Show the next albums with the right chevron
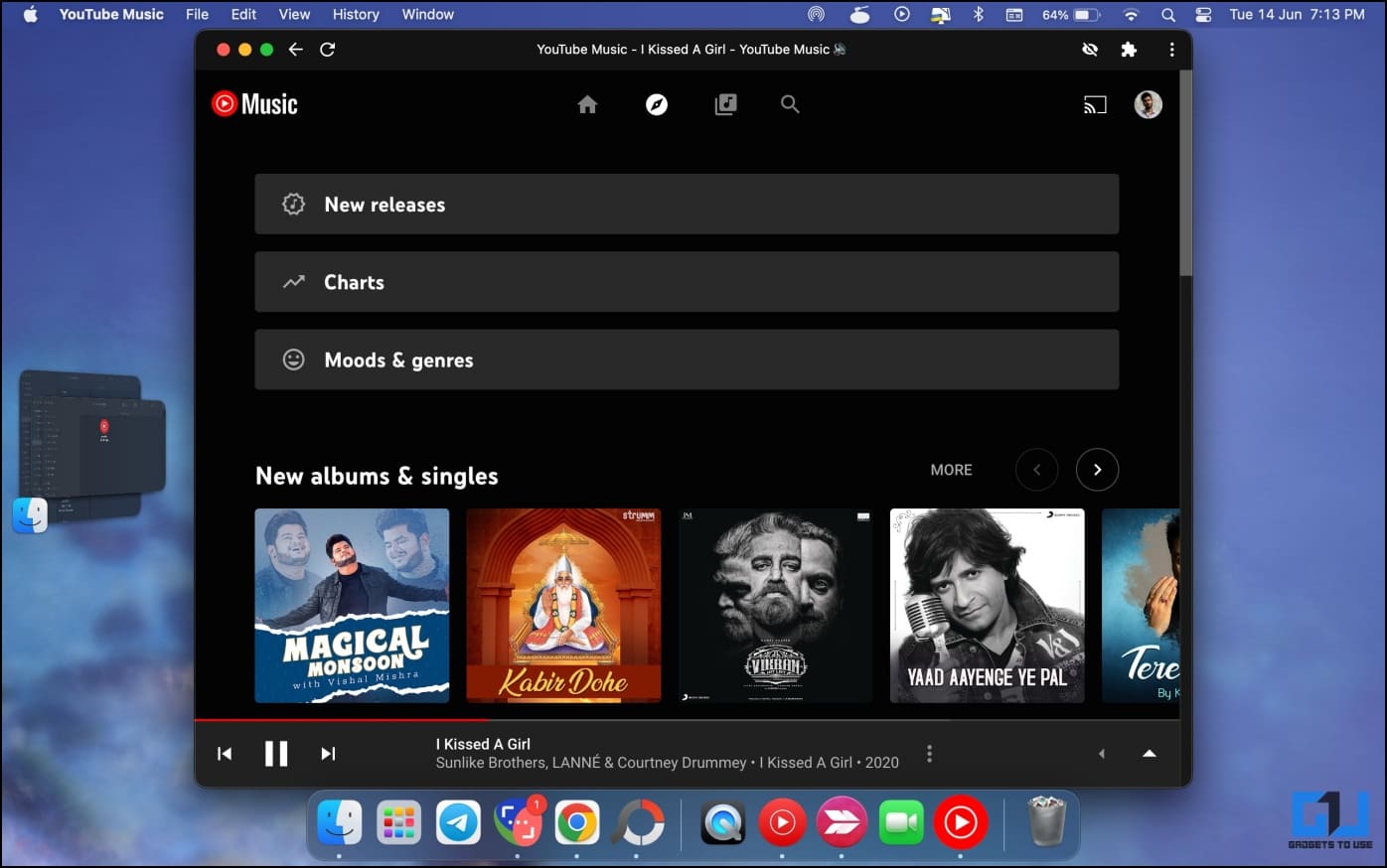Image resolution: width=1387 pixels, height=868 pixels. coord(1097,470)
